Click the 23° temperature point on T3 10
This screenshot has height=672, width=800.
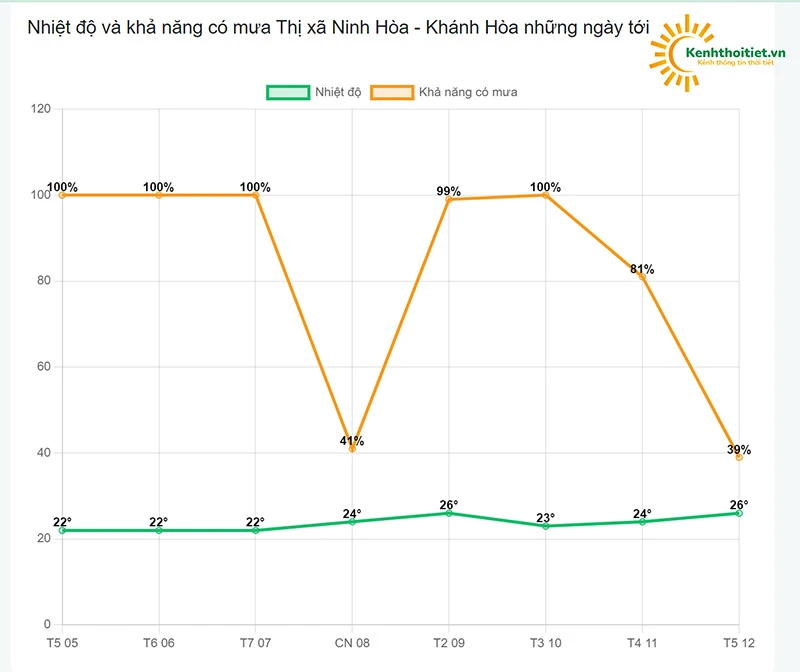(x=545, y=526)
